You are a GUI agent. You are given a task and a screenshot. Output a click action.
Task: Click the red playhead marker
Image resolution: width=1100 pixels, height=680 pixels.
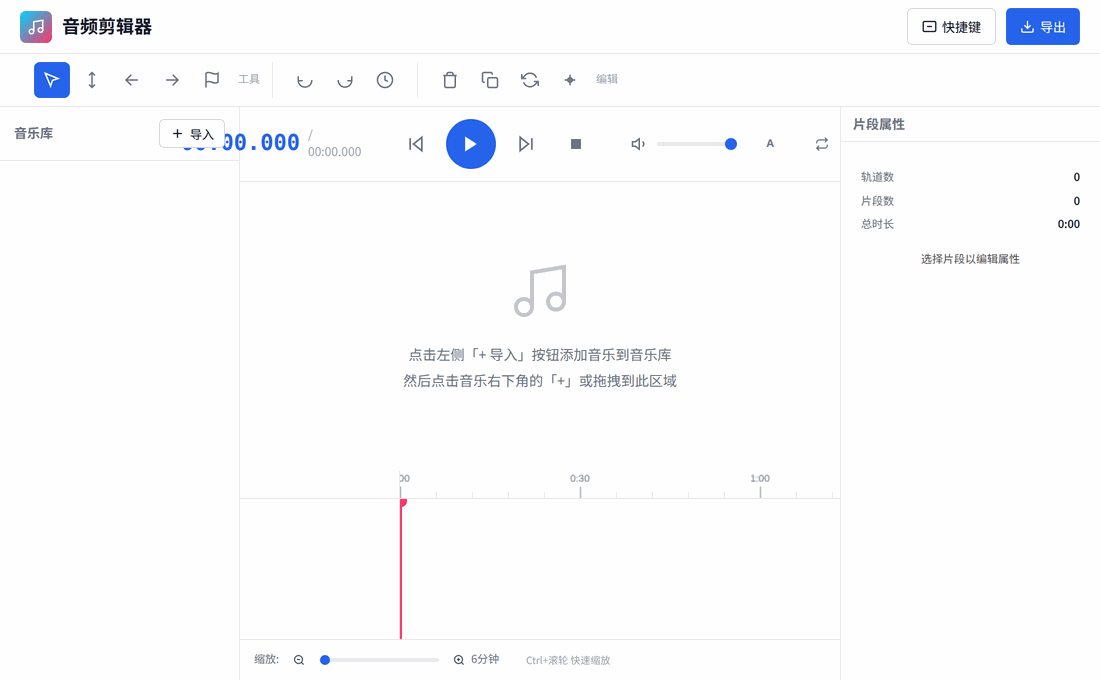tap(401, 568)
